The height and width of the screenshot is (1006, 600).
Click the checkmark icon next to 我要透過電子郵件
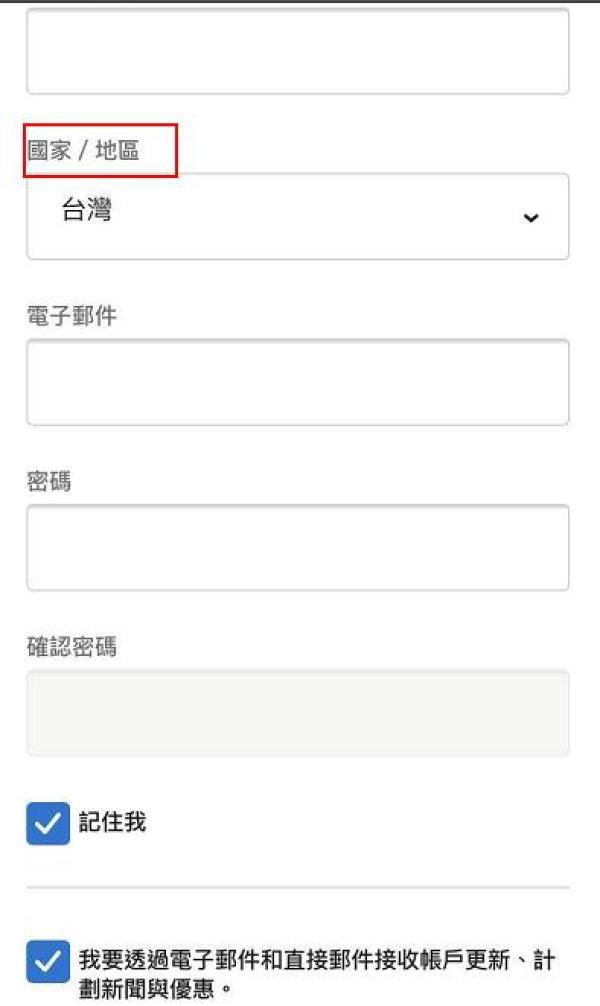pyautogui.click(x=48, y=962)
